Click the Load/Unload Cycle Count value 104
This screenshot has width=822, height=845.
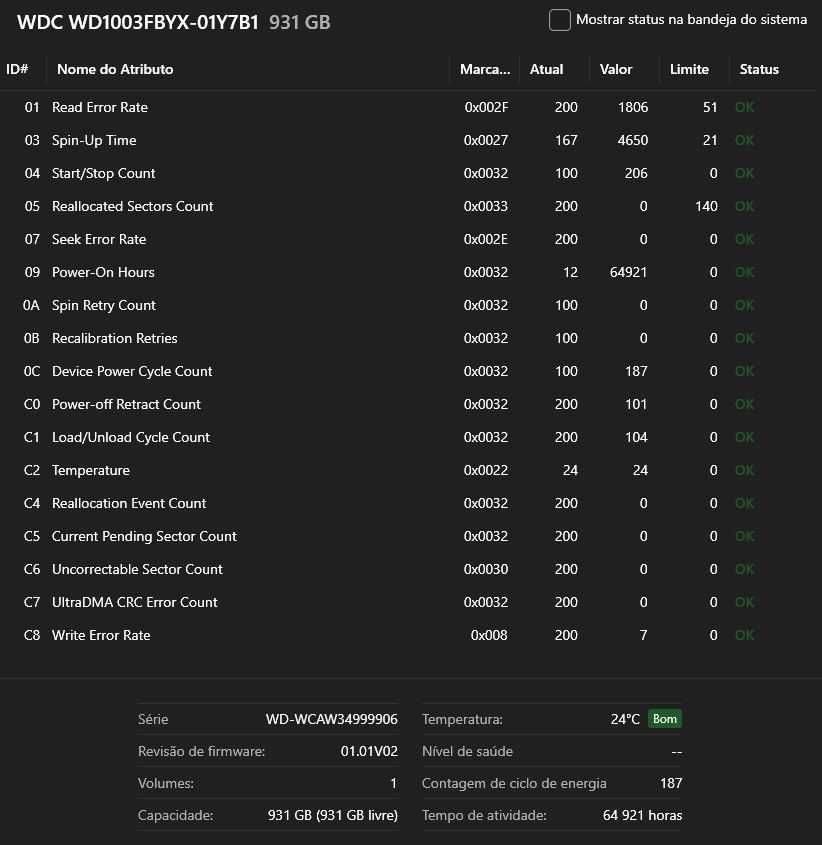[x=636, y=437]
